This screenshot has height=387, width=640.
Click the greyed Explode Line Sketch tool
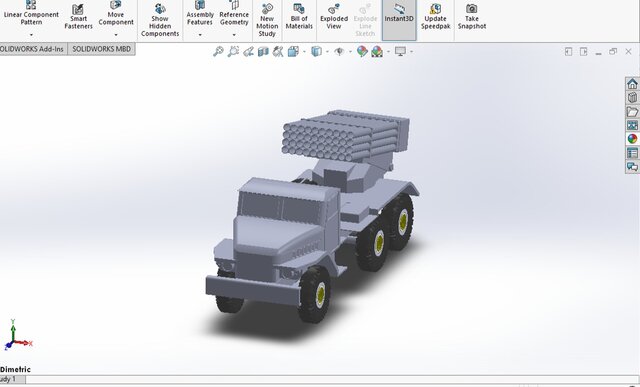pyautogui.click(x=365, y=20)
